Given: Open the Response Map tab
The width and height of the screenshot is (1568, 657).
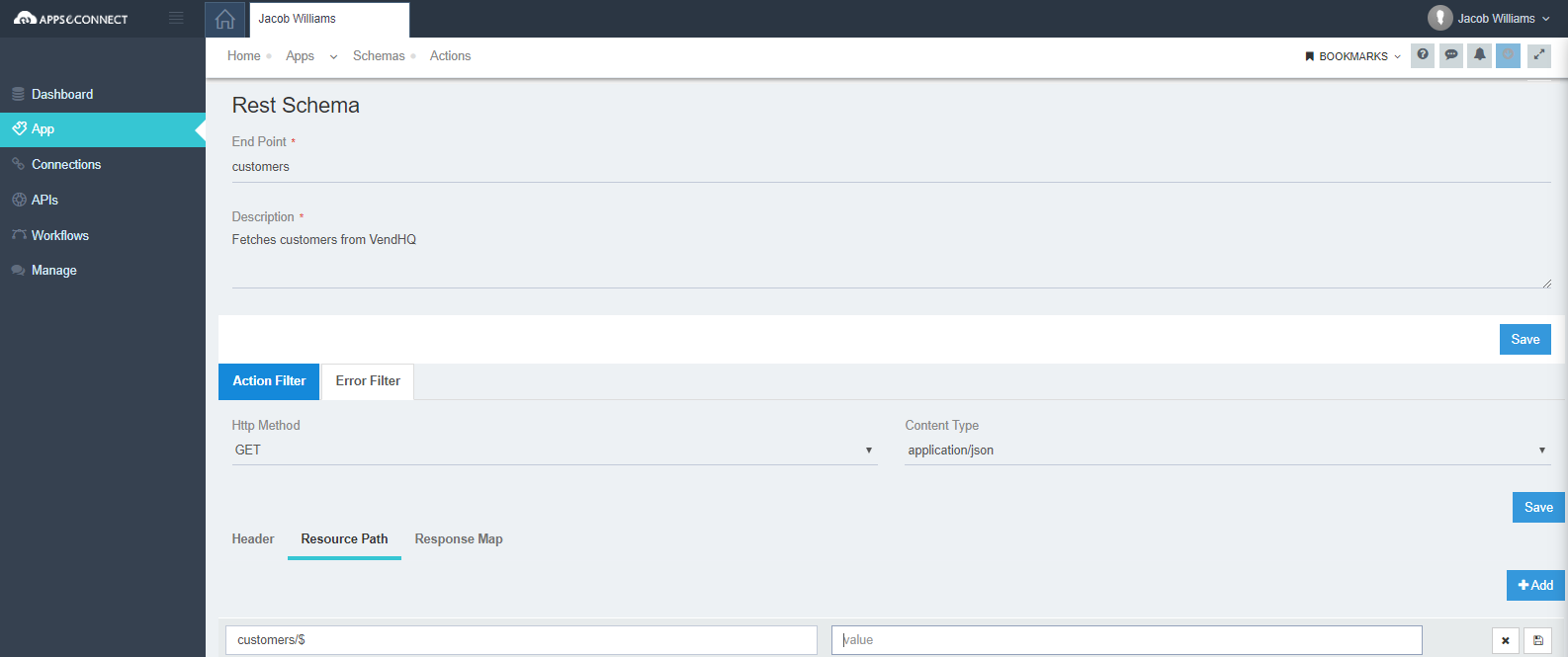Looking at the screenshot, I should pyautogui.click(x=459, y=539).
